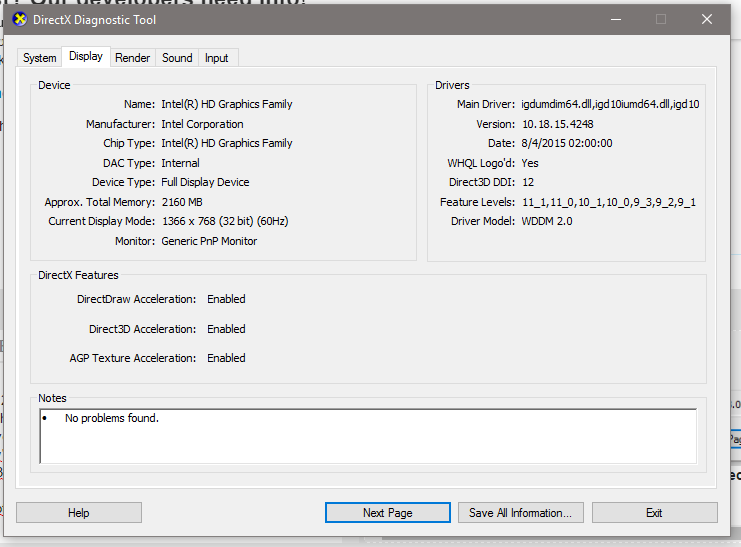The image size is (741, 547).
Task: Click the Driver Model value 'WDDM 2.0'
Action: [547, 221]
